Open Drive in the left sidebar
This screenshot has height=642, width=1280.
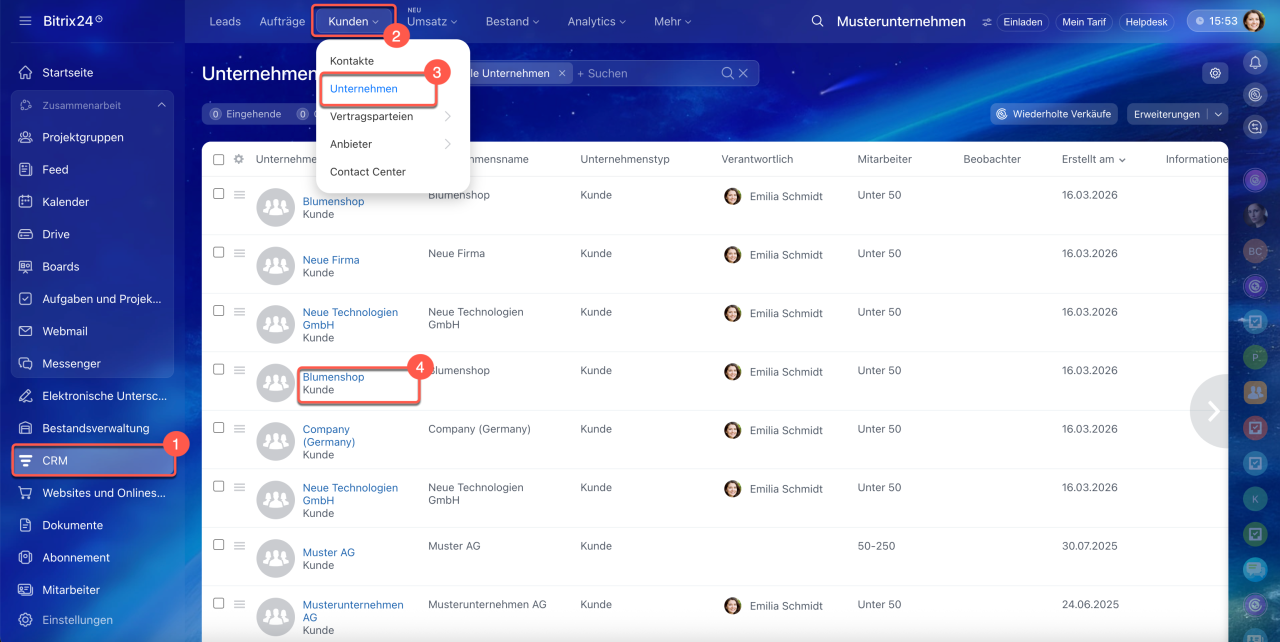[55, 234]
